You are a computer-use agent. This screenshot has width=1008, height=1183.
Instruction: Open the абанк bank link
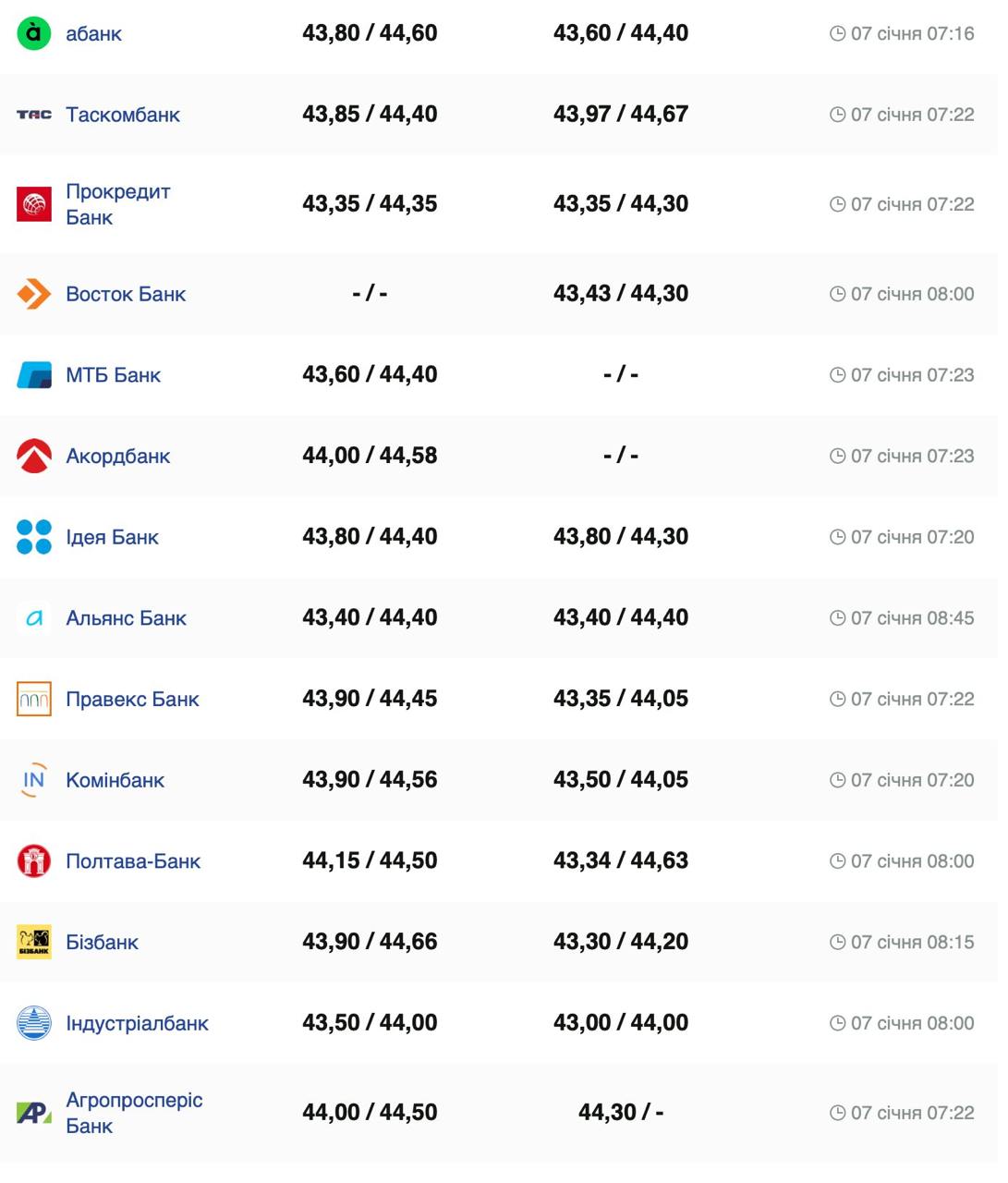coord(93,34)
